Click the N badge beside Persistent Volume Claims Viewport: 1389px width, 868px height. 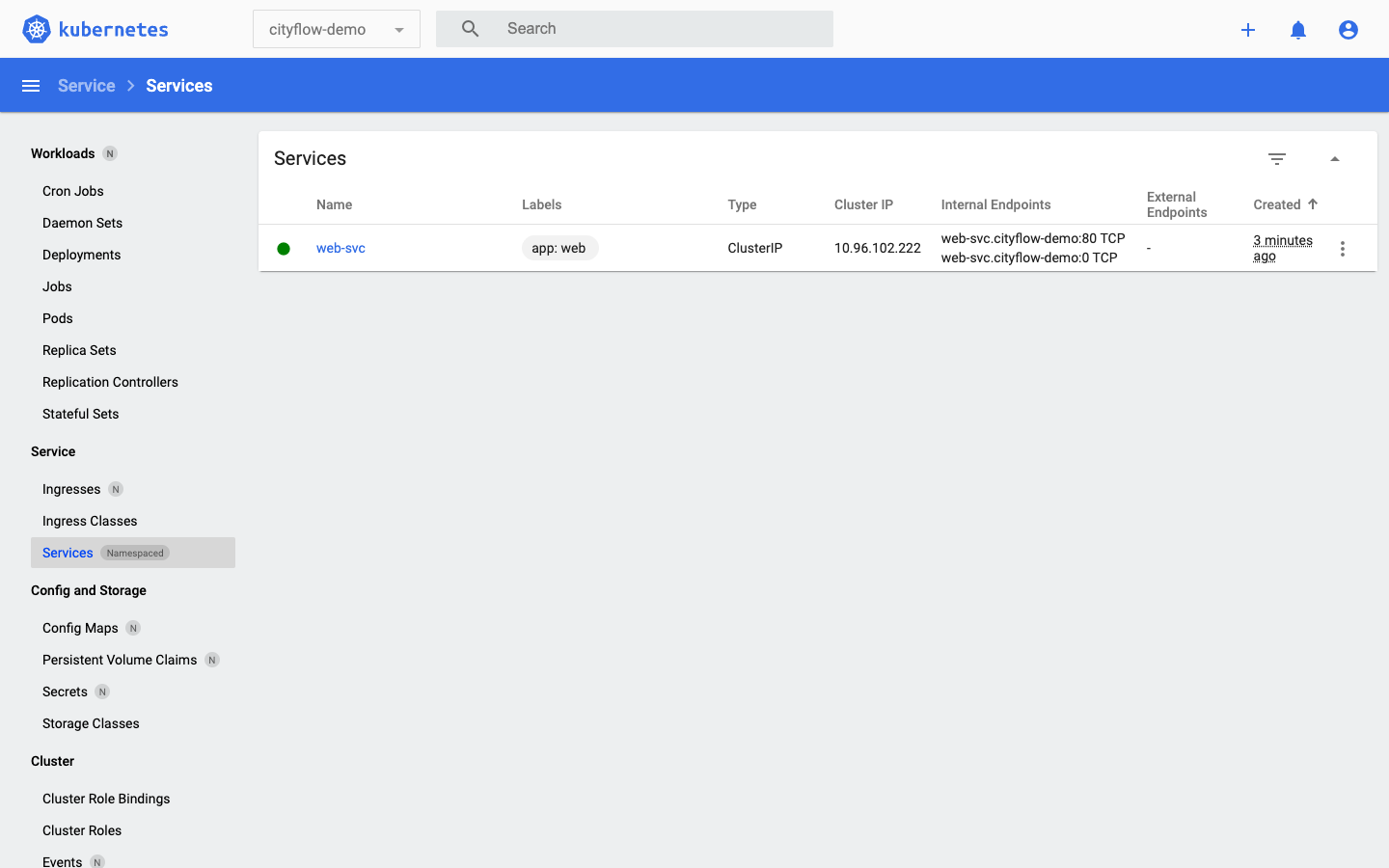212,660
